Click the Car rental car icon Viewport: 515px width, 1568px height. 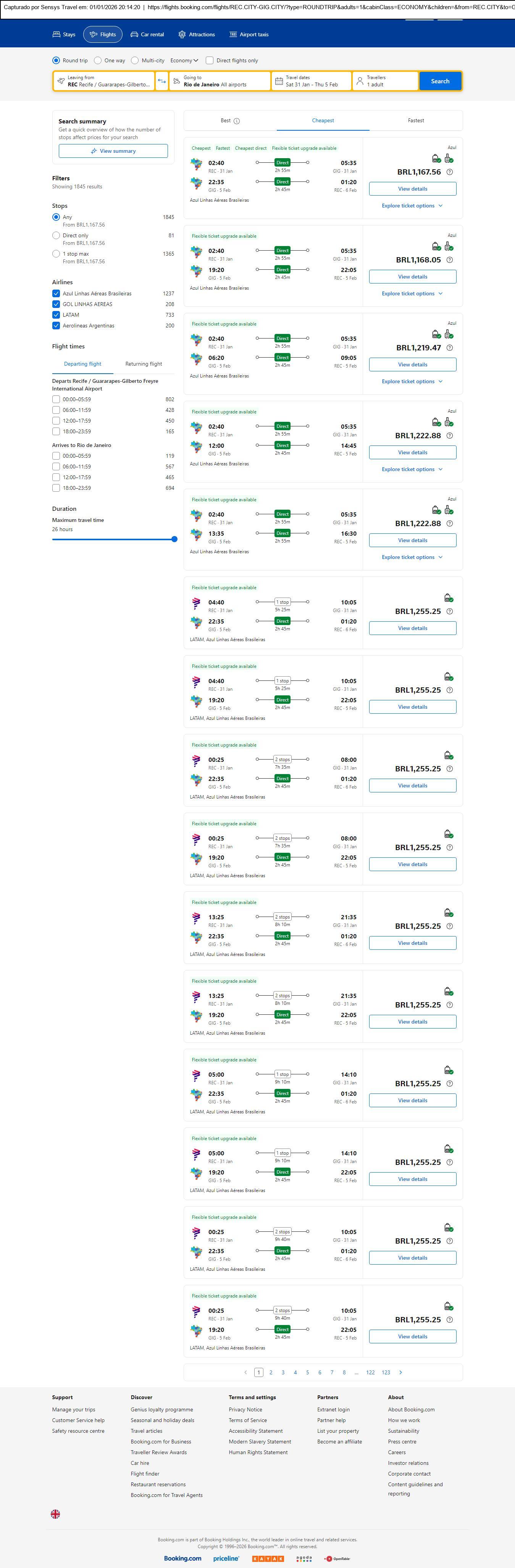[134, 35]
